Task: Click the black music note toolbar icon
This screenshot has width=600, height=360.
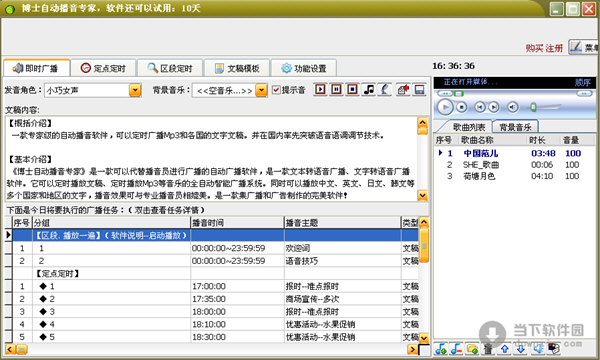Action: pos(368,90)
